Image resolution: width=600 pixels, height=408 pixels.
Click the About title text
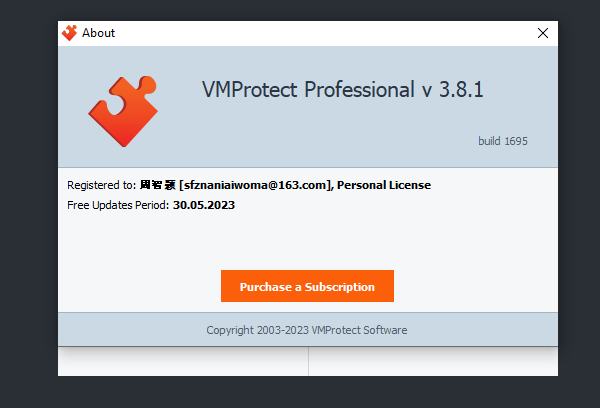click(98, 33)
